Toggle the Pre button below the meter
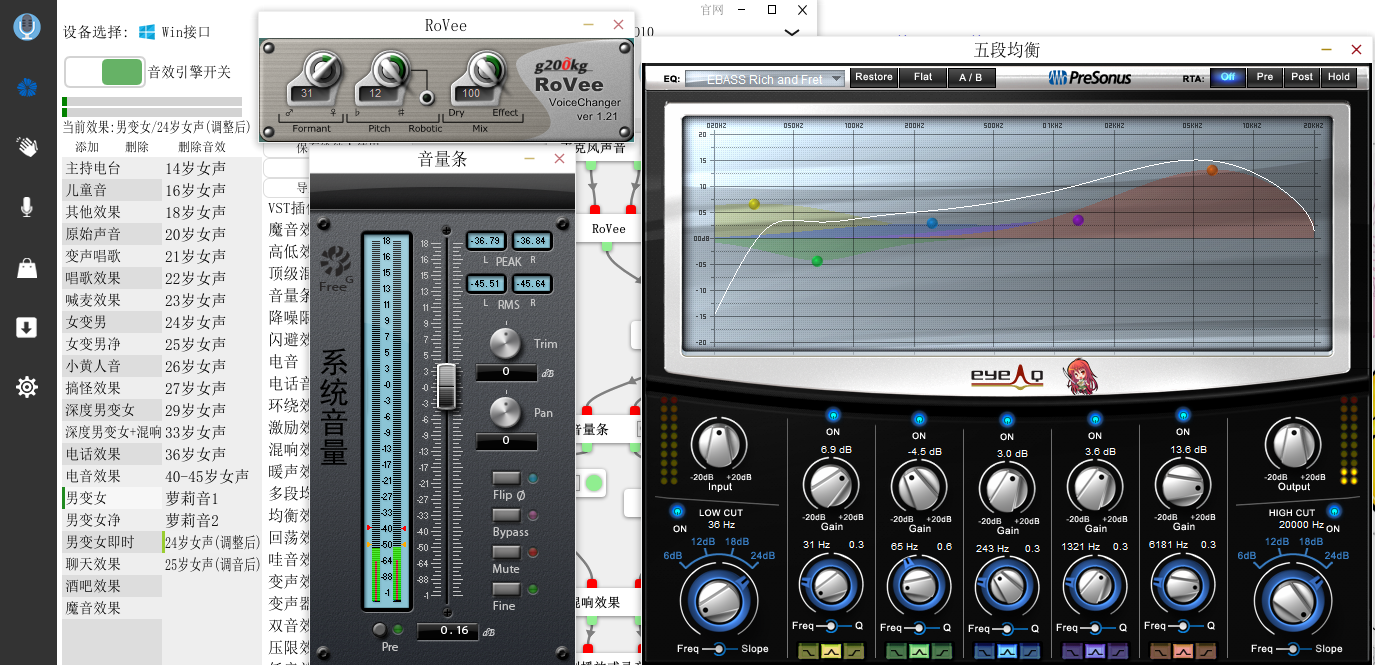Screen dimensions: 1375x665 point(379,629)
